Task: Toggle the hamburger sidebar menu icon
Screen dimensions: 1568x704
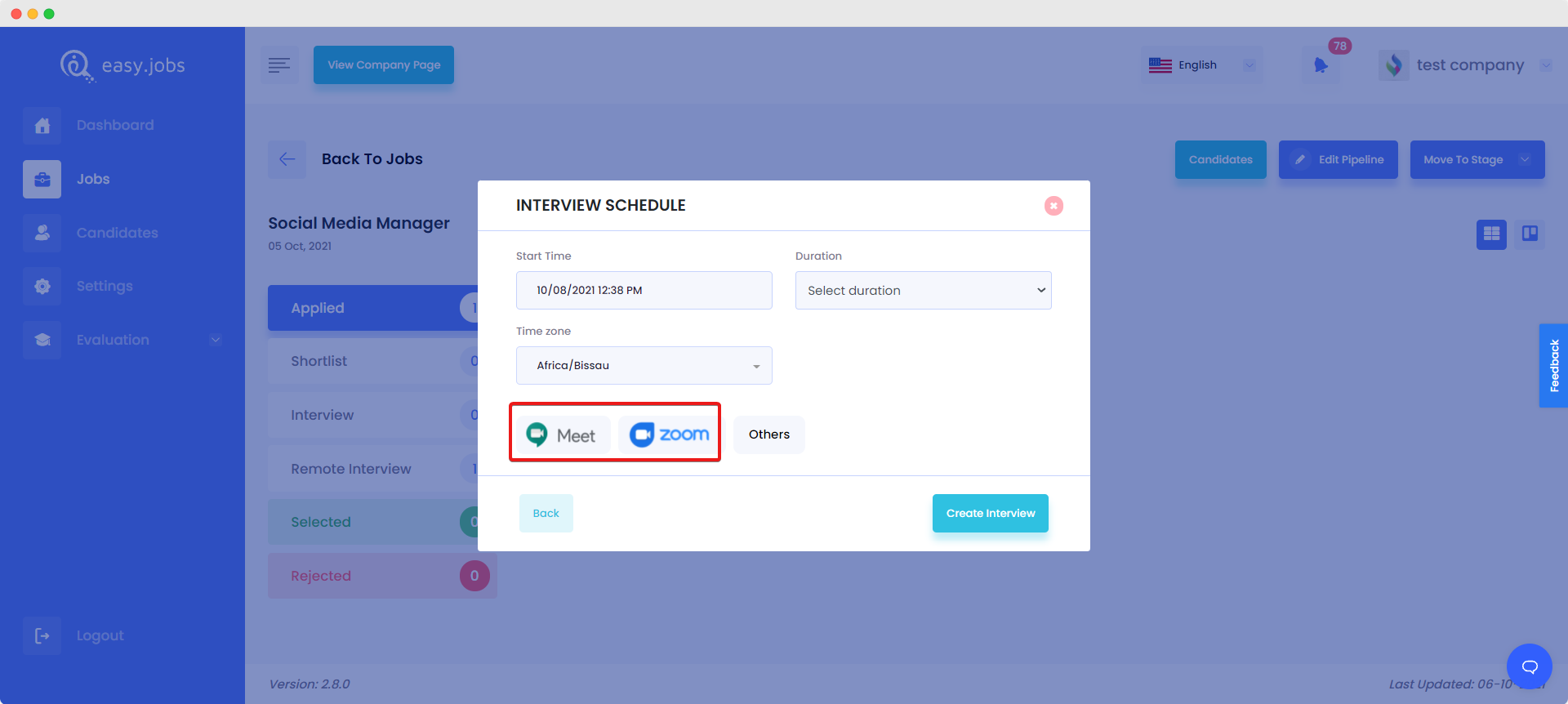Action: (279, 65)
